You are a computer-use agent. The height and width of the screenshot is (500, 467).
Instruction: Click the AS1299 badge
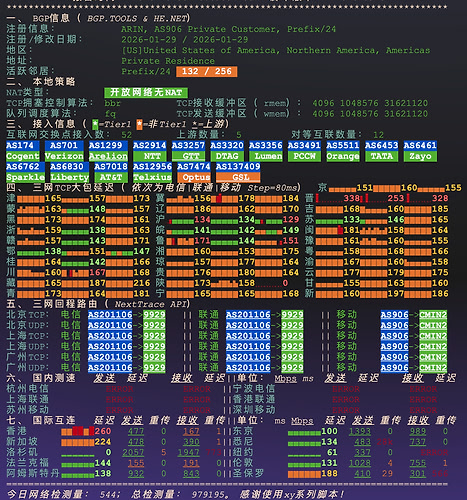point(108,145)
